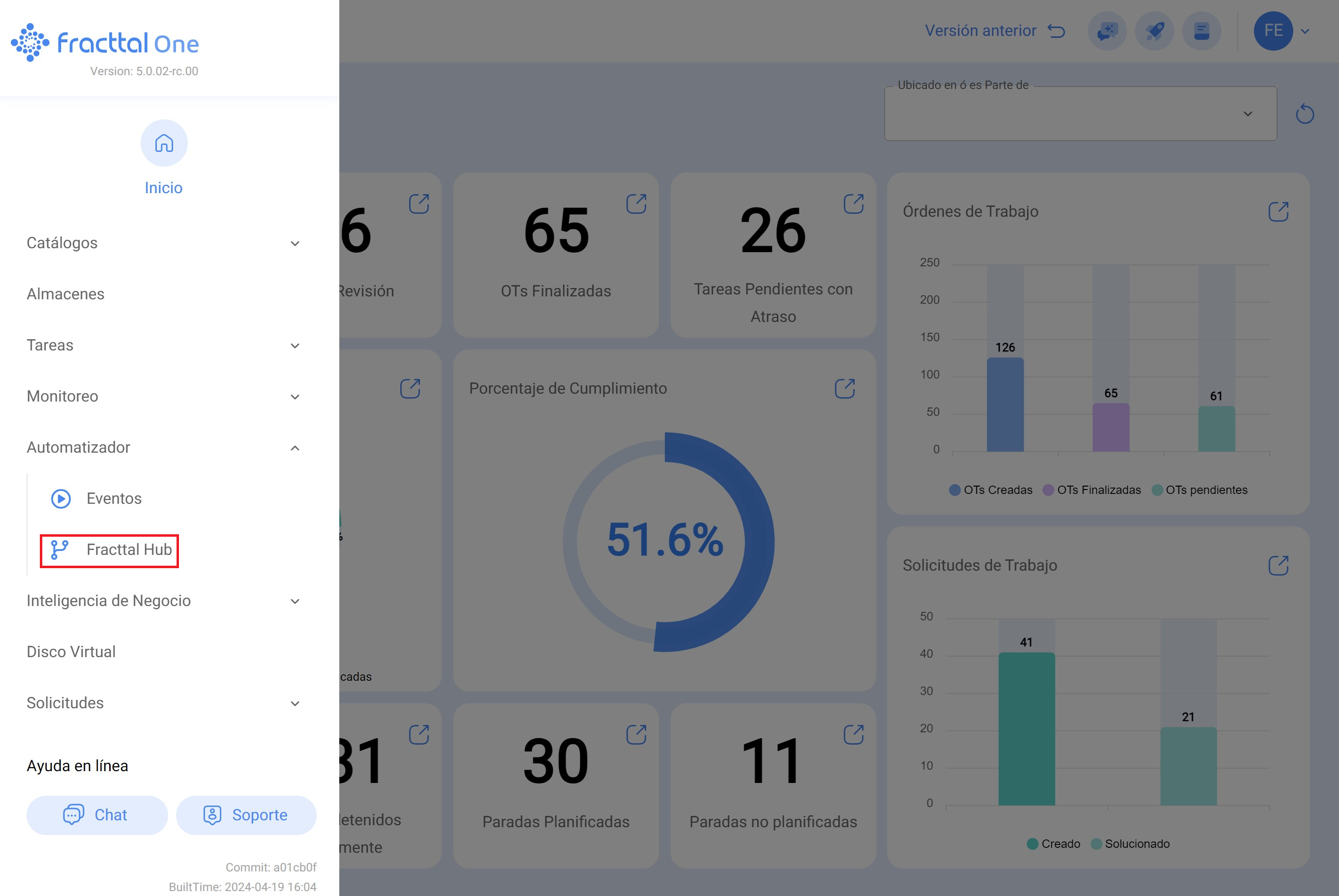
Task: Click the Inicio label
Action: (x=164, y=188)
